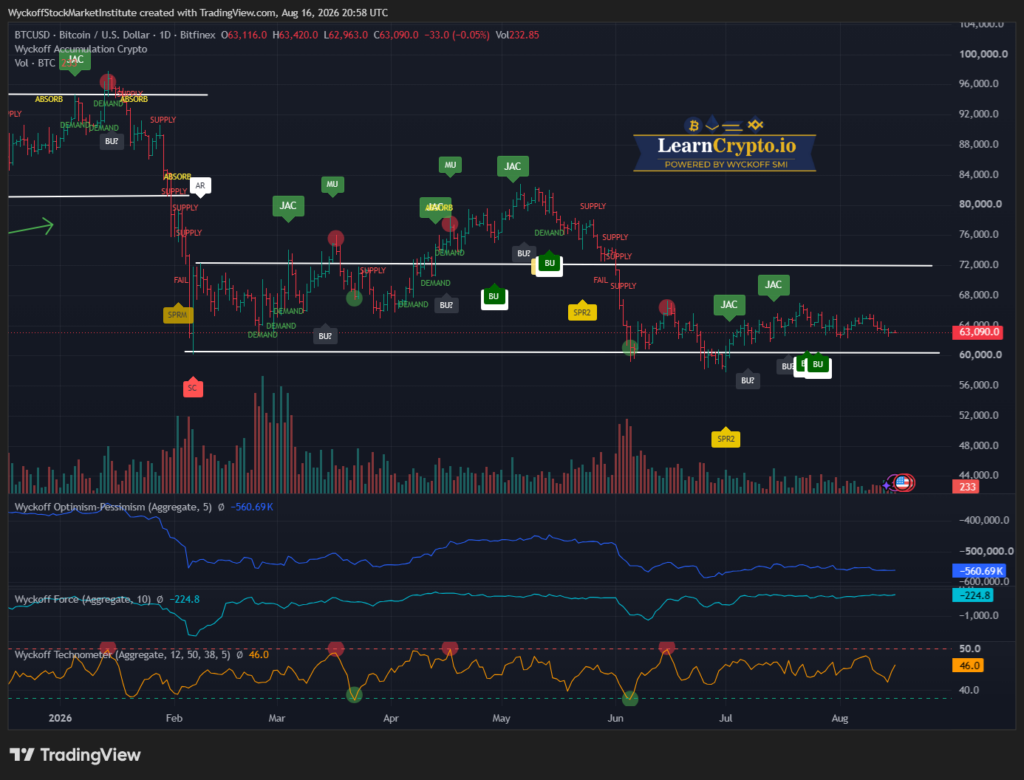
Task: Select the SPR2 label beside the May BU marker
Action: [582, 312]
